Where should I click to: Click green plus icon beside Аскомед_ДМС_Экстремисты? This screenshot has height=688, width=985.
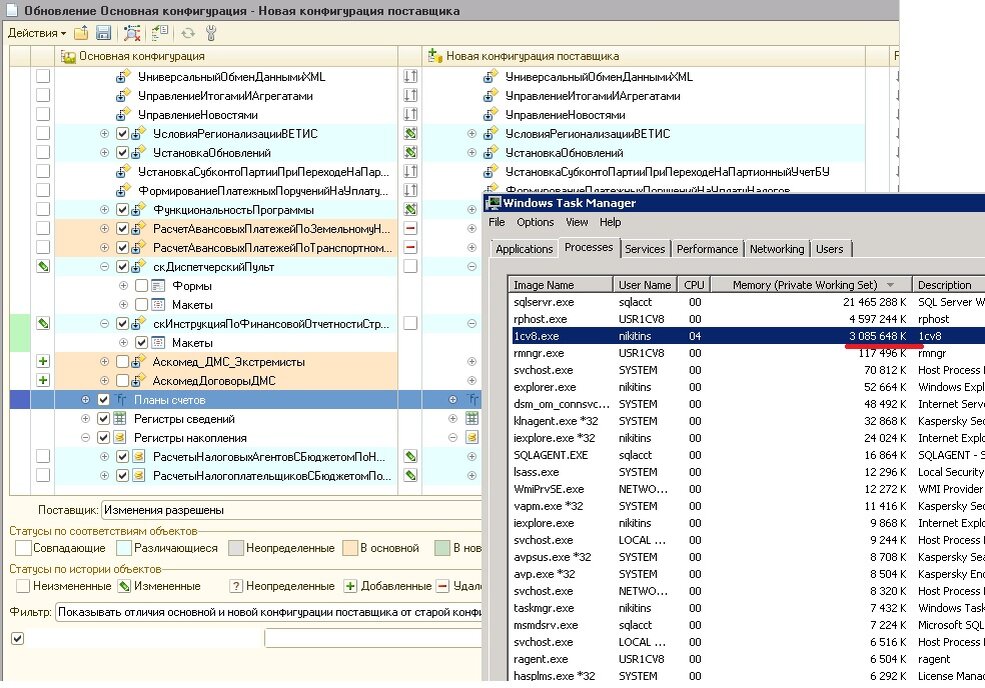coord(43,361)
